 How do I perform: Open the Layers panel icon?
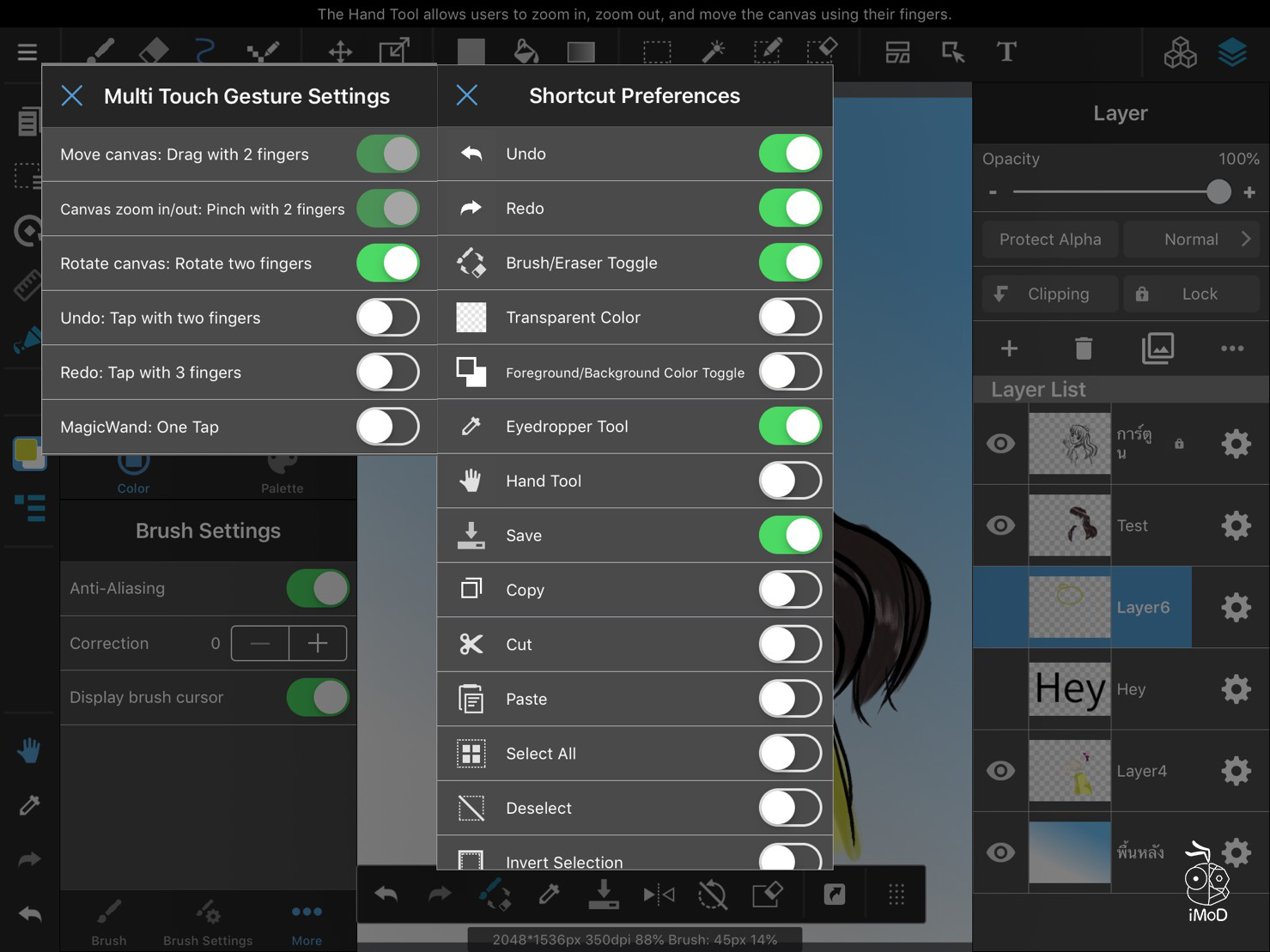pyautogui.click(x=1232, y=53)
